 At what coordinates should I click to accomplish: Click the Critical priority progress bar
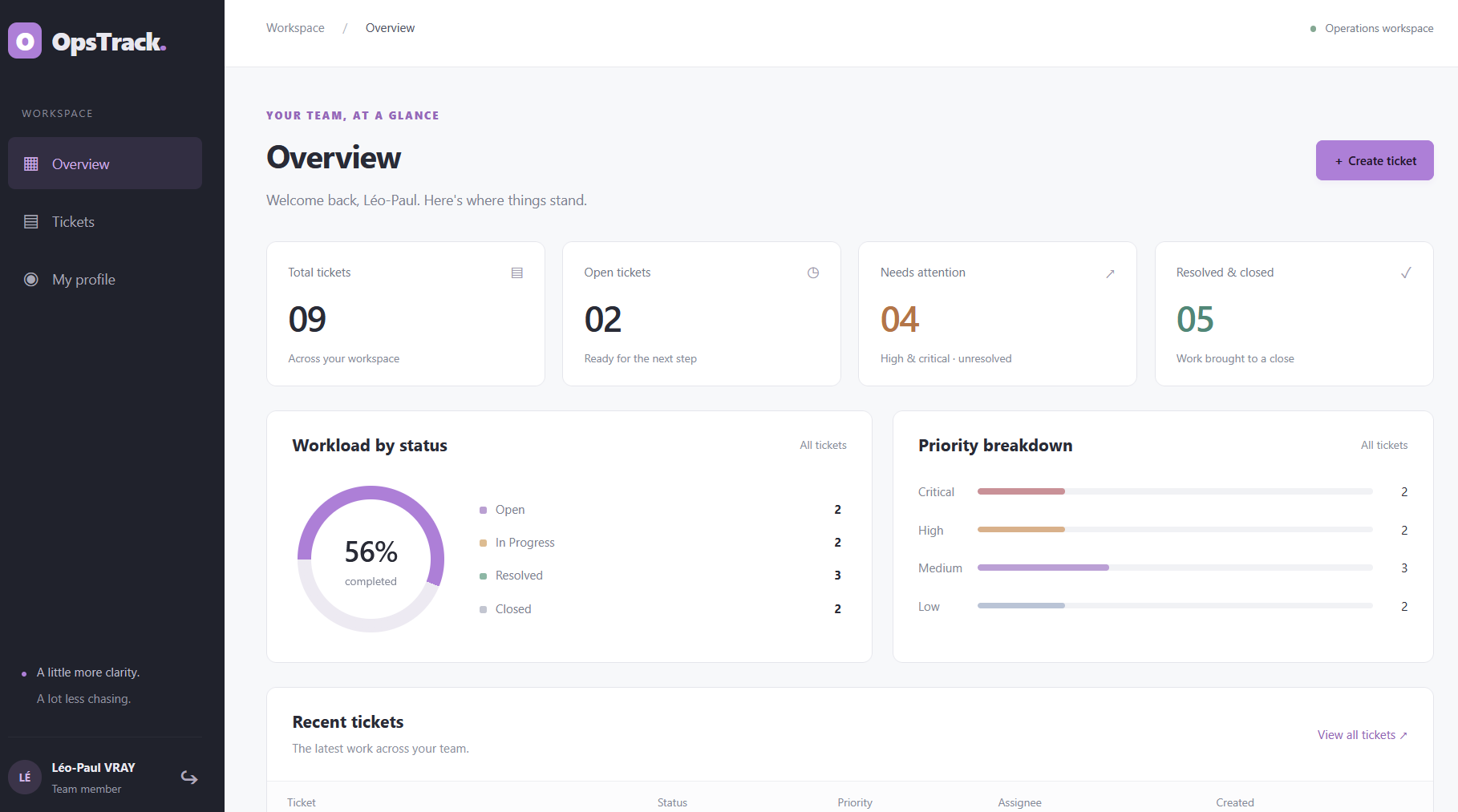pos(1175,491)
